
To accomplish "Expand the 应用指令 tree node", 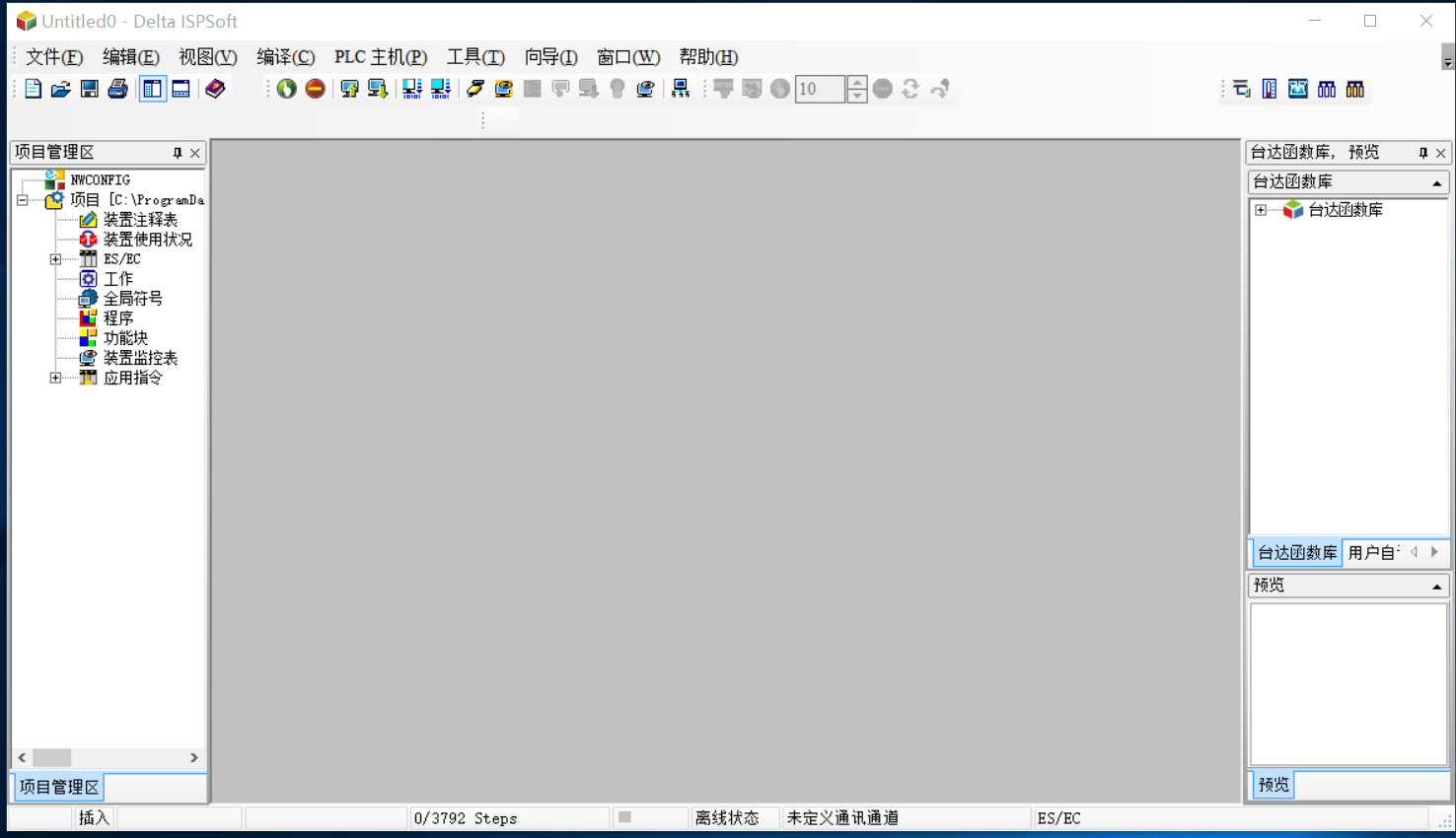I will tap(55, 378).
